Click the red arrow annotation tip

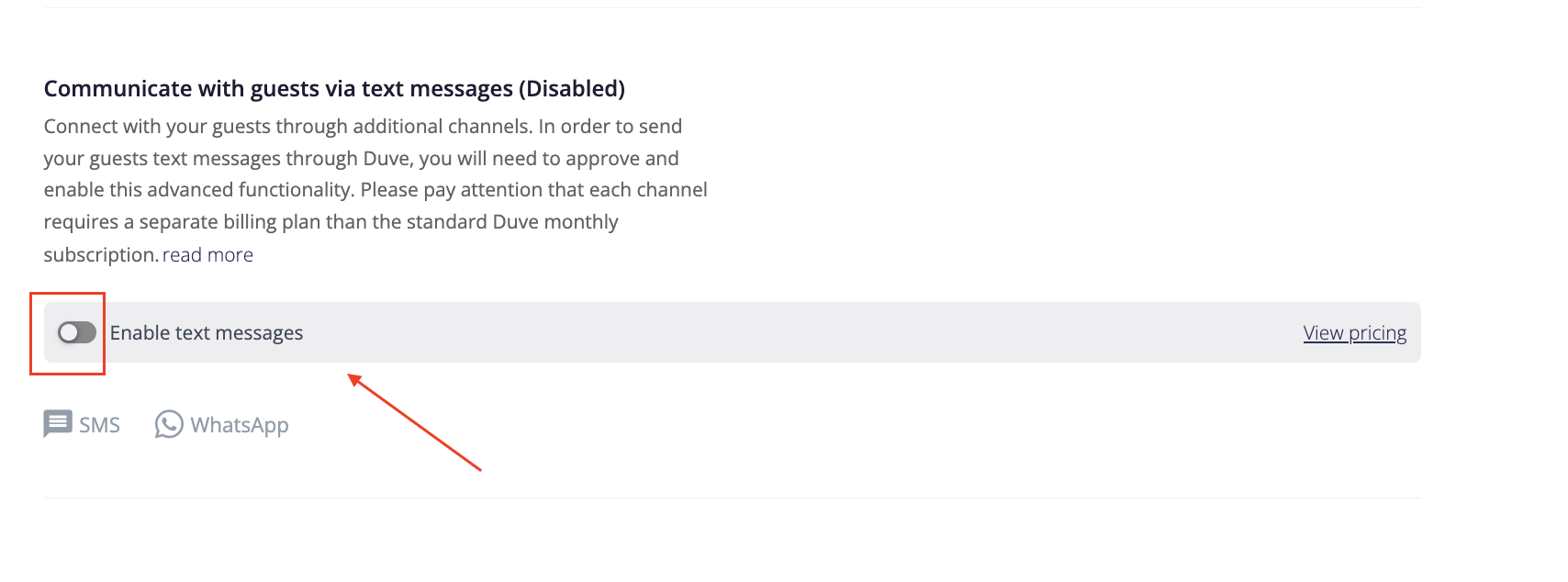click(350, 375)
